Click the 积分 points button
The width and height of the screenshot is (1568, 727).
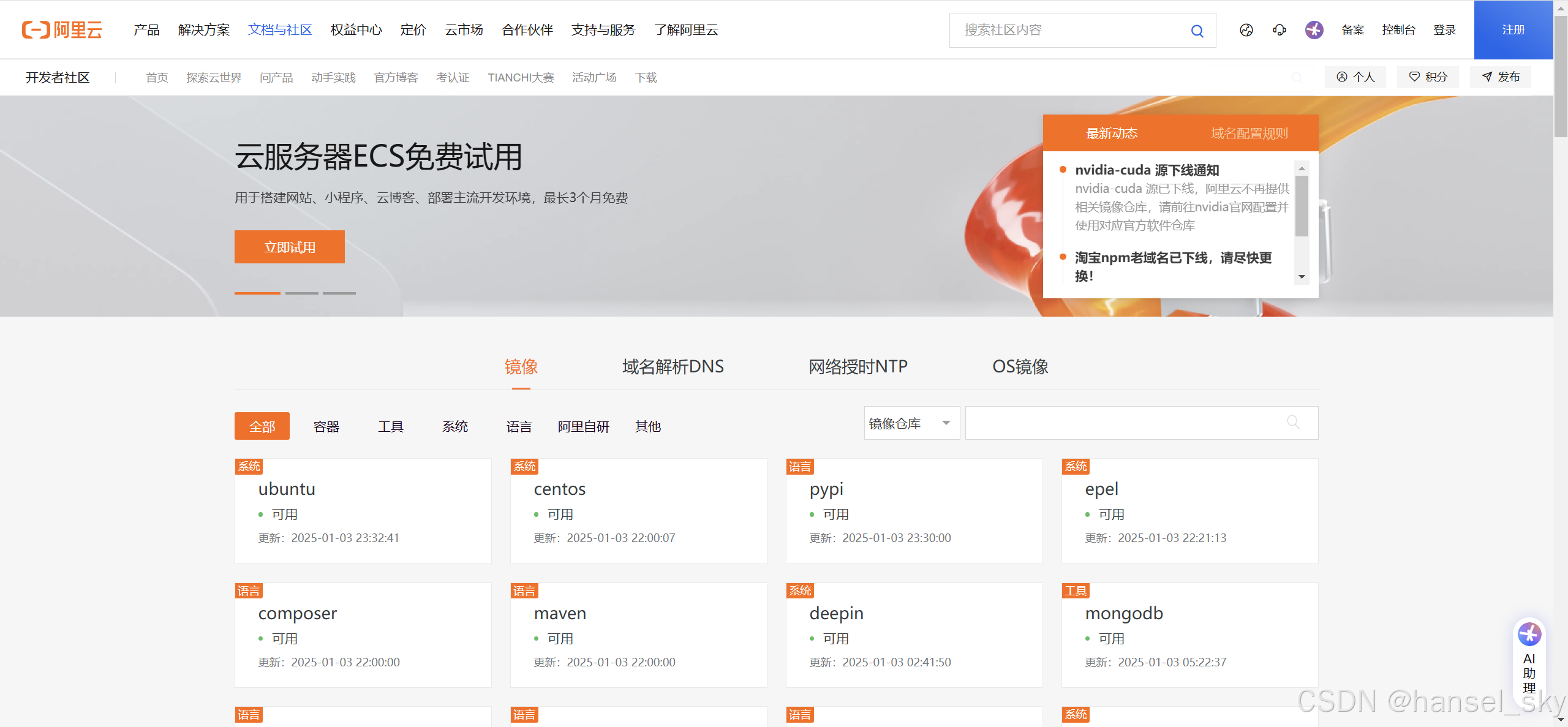pyautogui.click(x=1428, y=77)
